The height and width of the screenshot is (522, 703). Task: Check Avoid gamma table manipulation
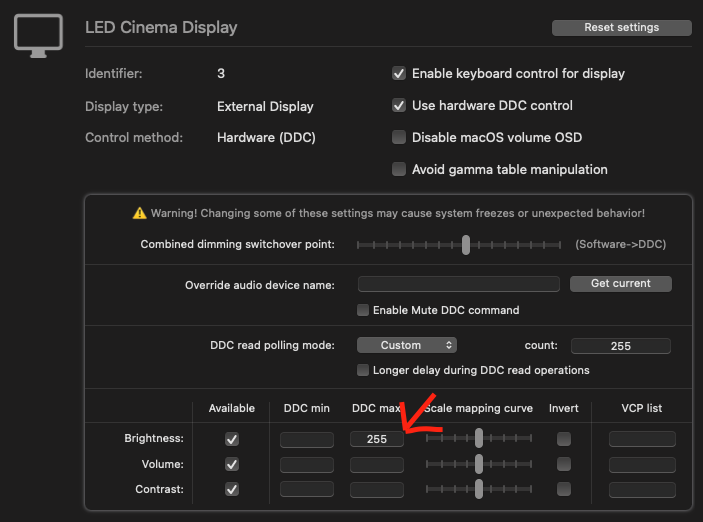click(399, 170)
